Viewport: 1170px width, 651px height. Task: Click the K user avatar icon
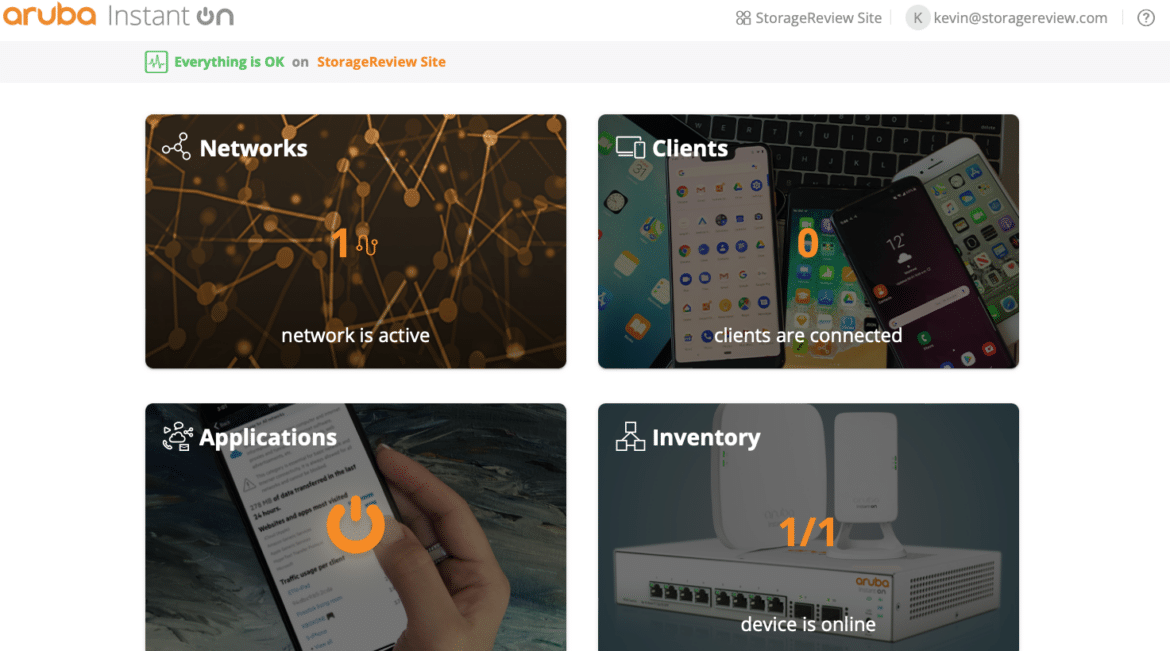click(917, 18)
